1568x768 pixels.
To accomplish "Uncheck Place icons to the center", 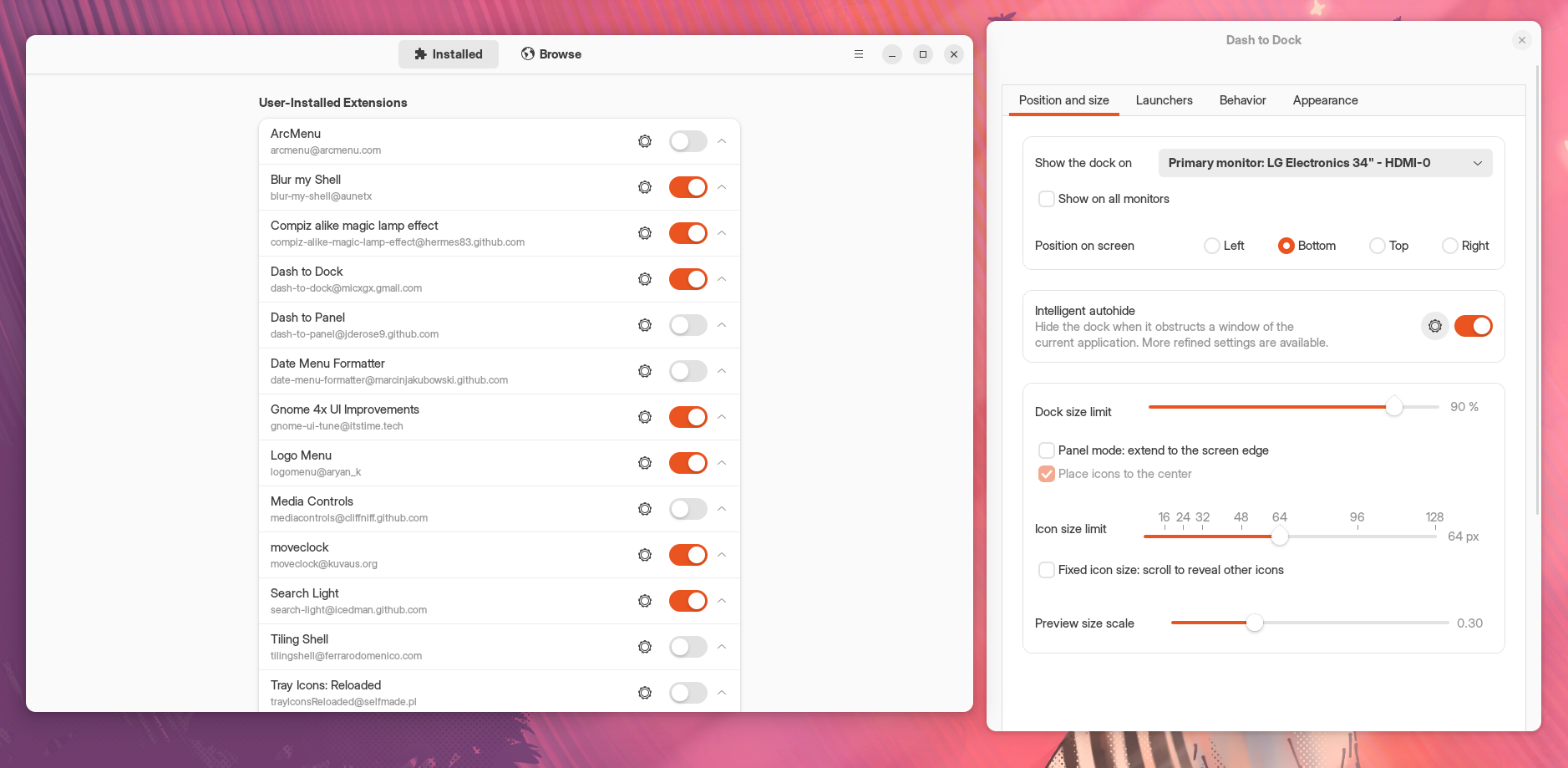I will [x=1046, y=474].
